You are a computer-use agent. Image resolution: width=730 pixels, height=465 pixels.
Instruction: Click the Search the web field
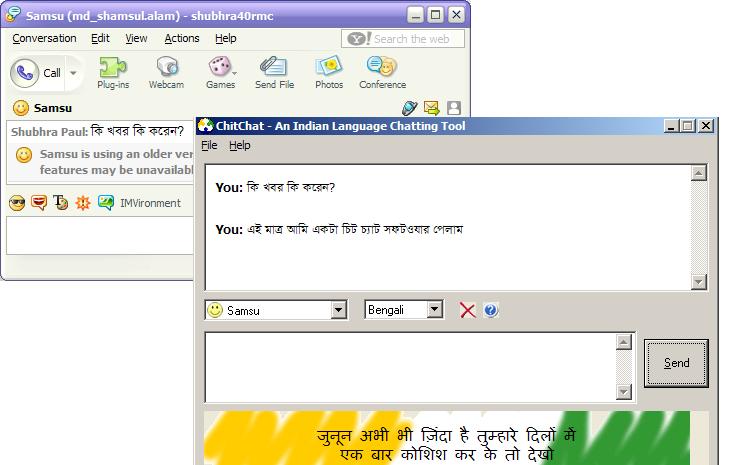click(x=403, y=39)
